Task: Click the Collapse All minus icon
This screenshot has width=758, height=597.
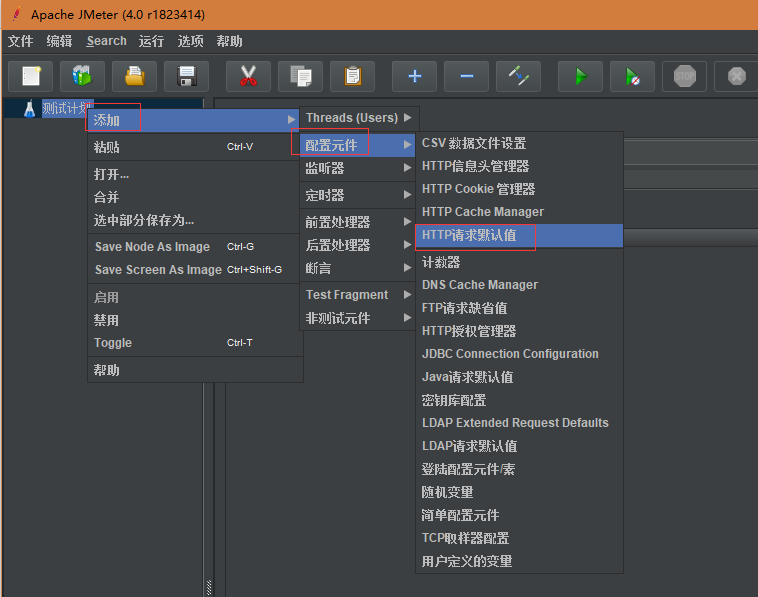Action: [x=466, y=76]
